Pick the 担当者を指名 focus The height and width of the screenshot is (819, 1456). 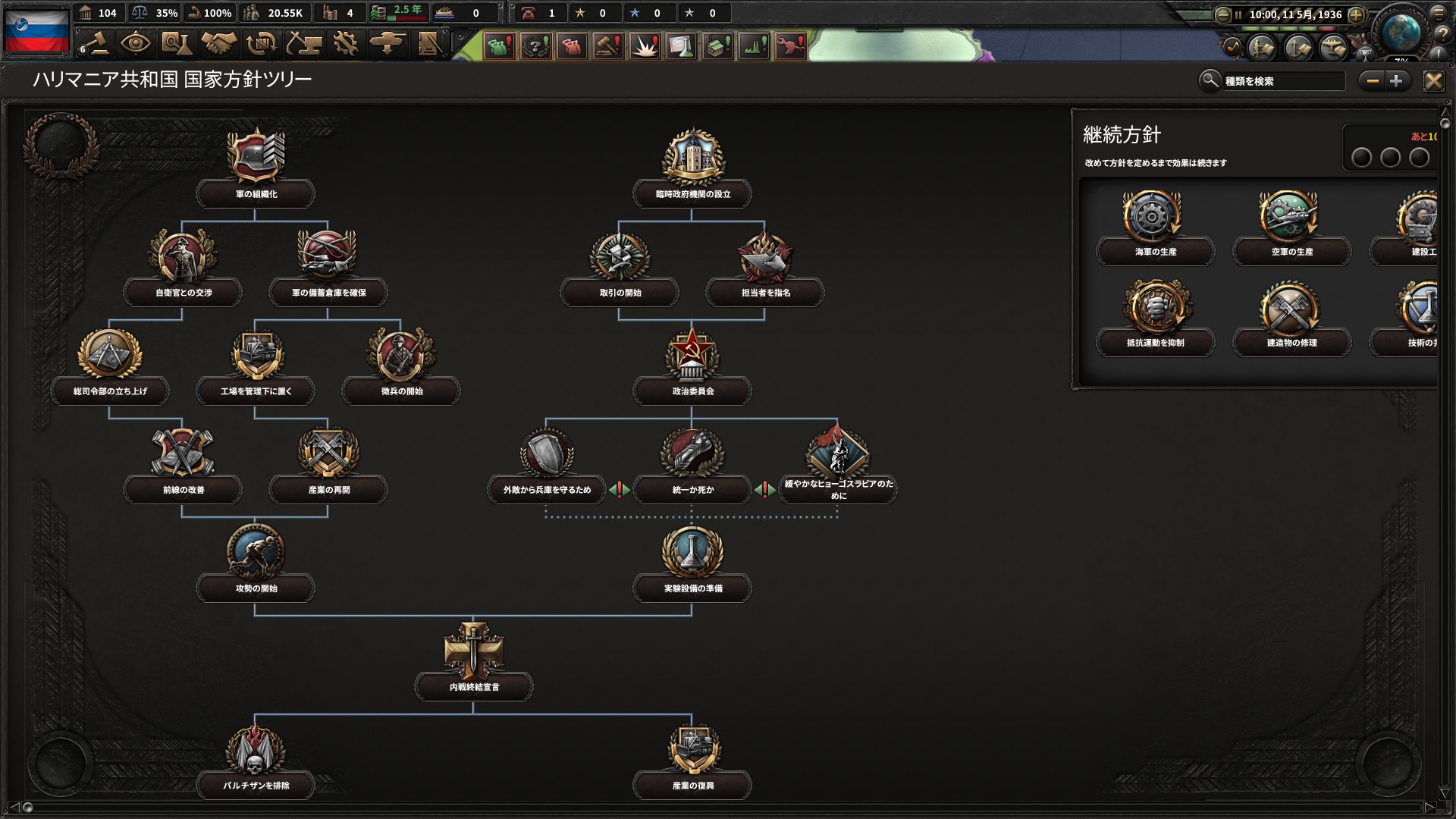(x=765, y=267)
